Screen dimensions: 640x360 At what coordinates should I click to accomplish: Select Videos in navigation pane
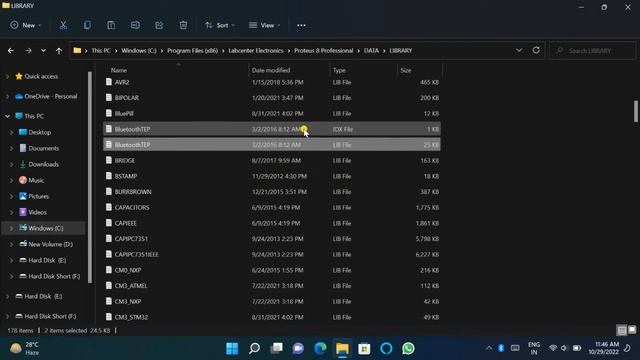37,212
